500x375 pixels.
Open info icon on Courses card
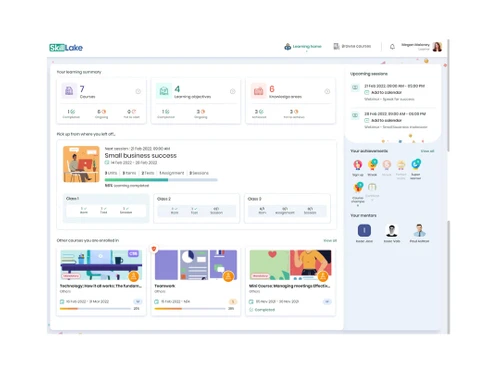click(138, 91)
